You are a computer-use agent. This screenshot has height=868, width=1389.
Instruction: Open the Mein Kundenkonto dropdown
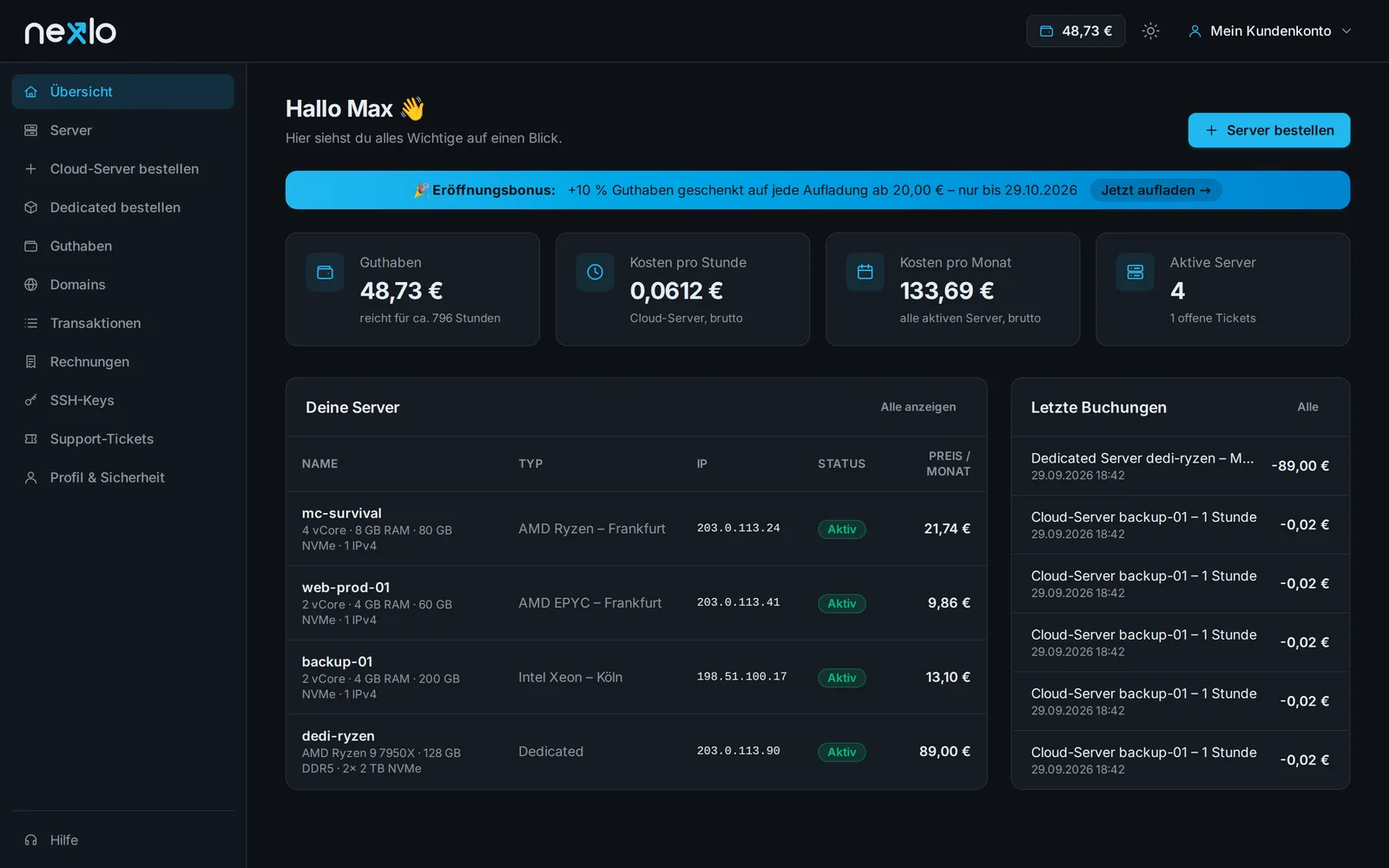pyautogui.click(x=1270, y=31)
